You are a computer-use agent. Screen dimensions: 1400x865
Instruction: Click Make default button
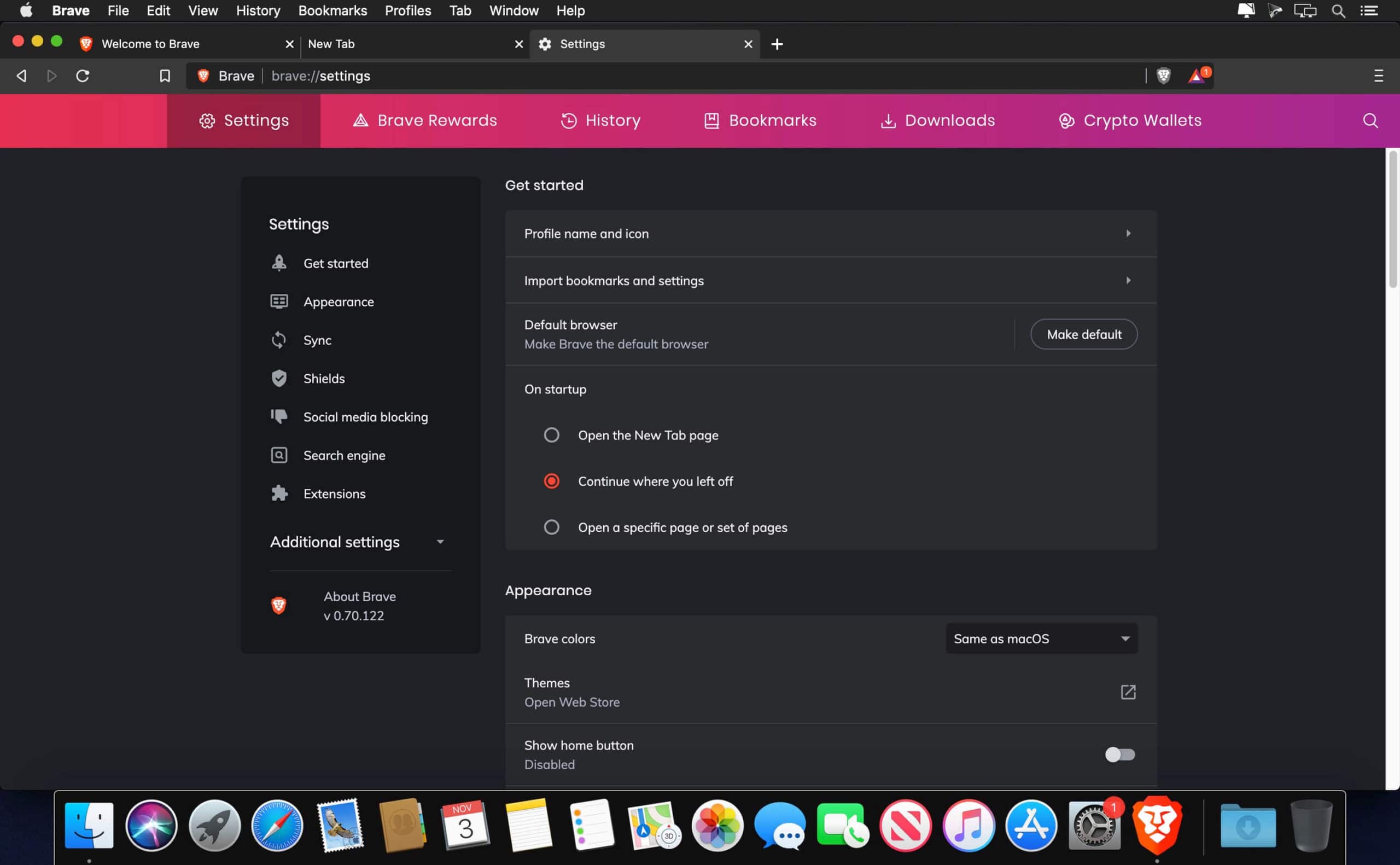tap(1084, 334)
